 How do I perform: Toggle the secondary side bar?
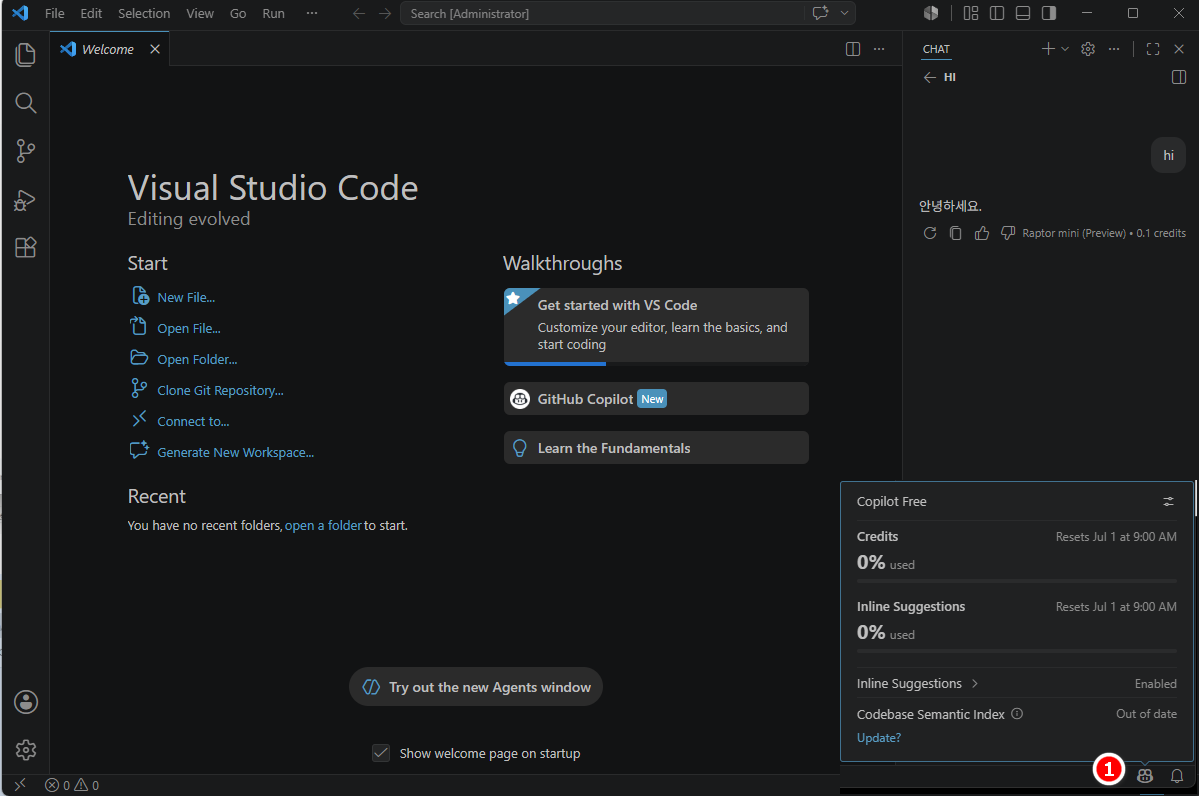coord(1049,13)
